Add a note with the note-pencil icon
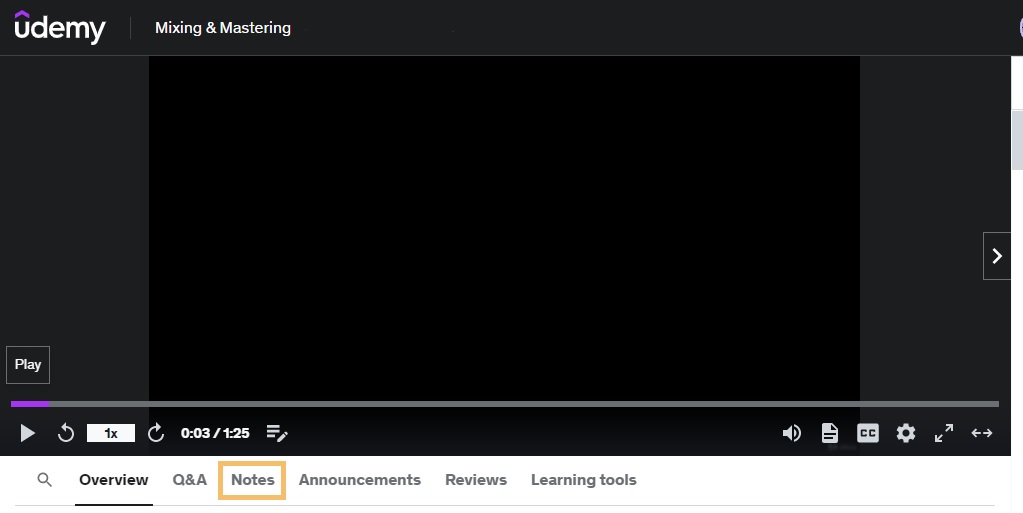Screen dimensions: 1023x513 (x=277, y=433)
